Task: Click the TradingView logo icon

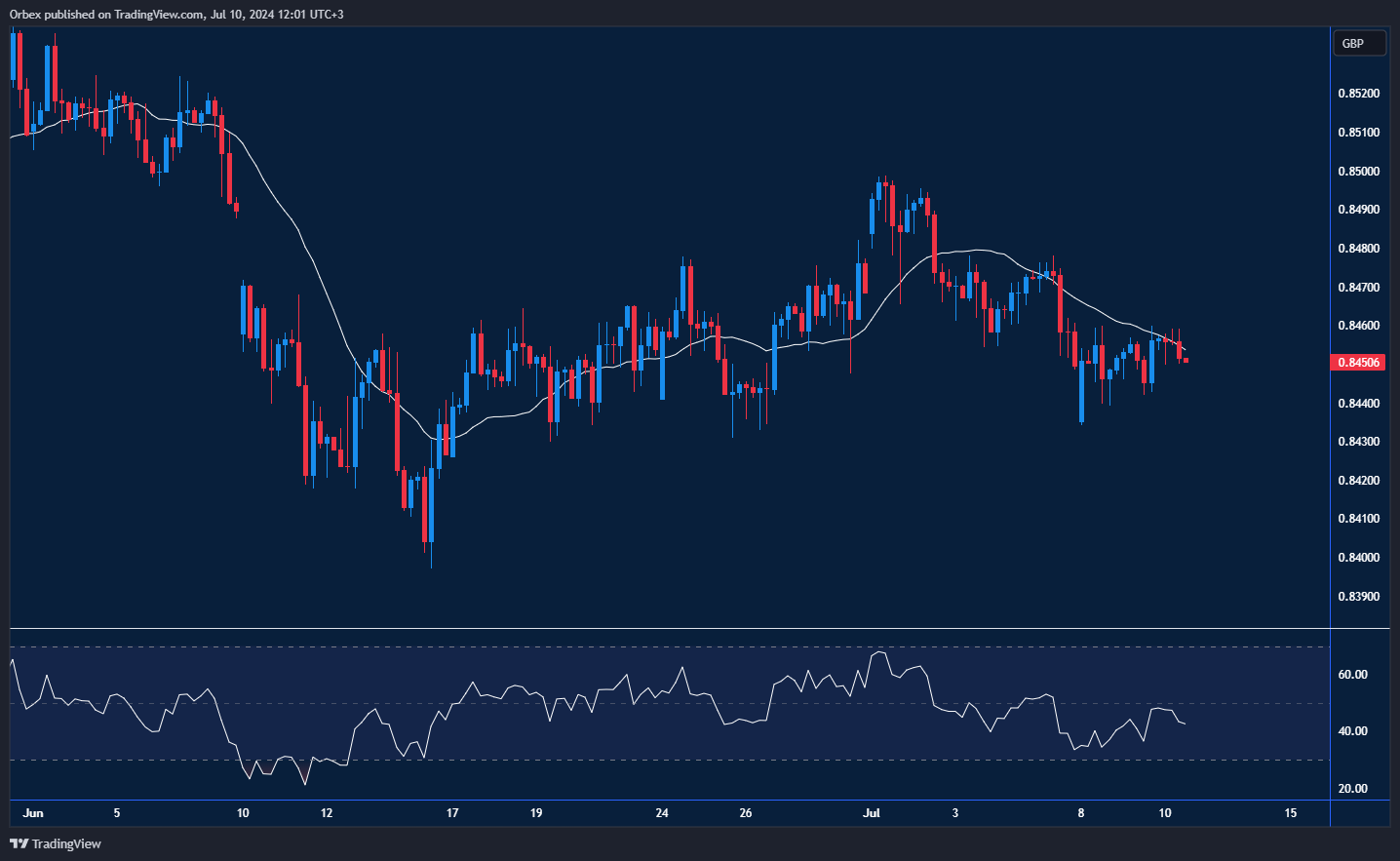Action: coord(19,843)
